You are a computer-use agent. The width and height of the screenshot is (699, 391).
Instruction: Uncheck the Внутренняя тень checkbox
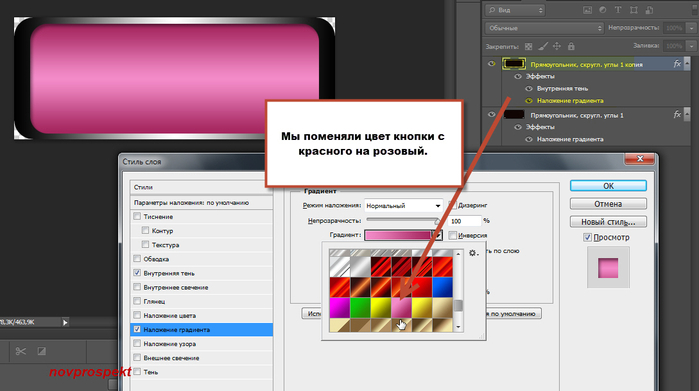[x=137, y=273]
